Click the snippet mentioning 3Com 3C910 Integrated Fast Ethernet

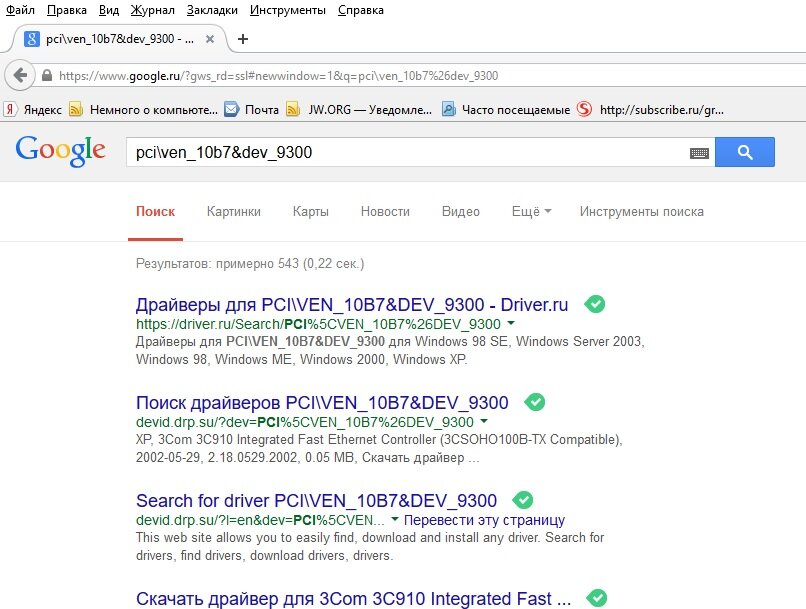coord(379,449)
